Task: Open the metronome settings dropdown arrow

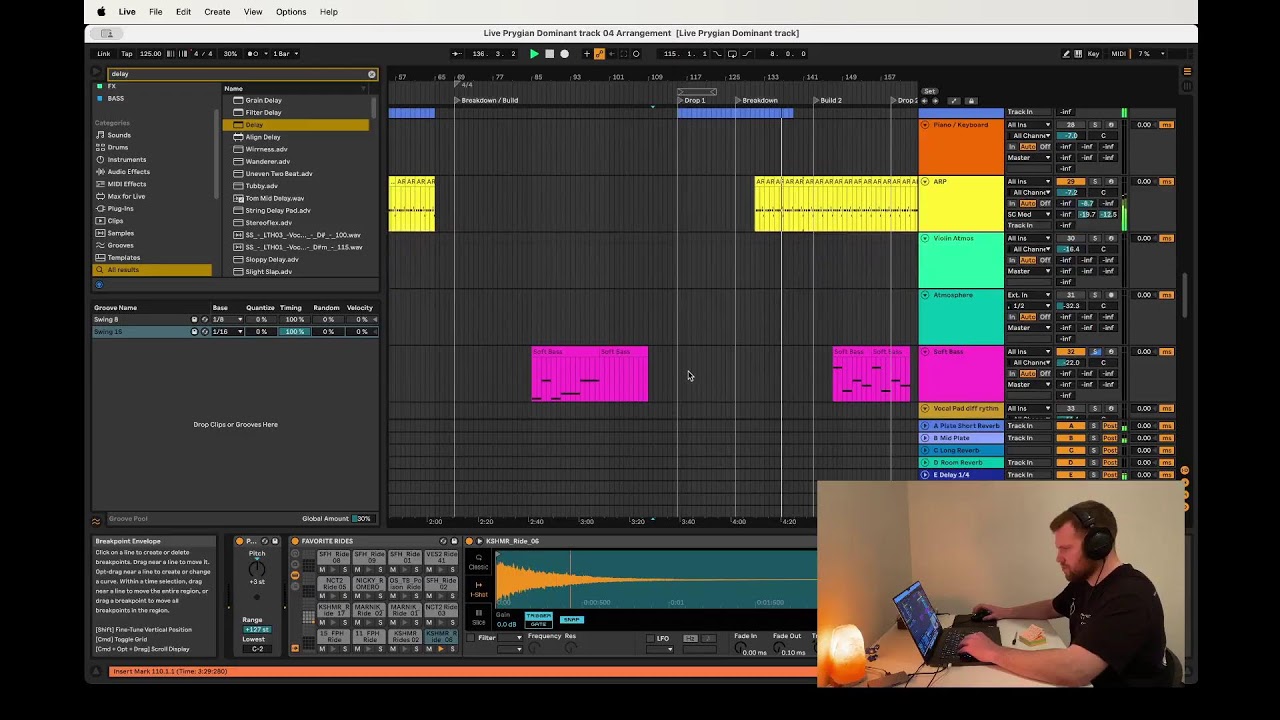Action: [264, 54]
